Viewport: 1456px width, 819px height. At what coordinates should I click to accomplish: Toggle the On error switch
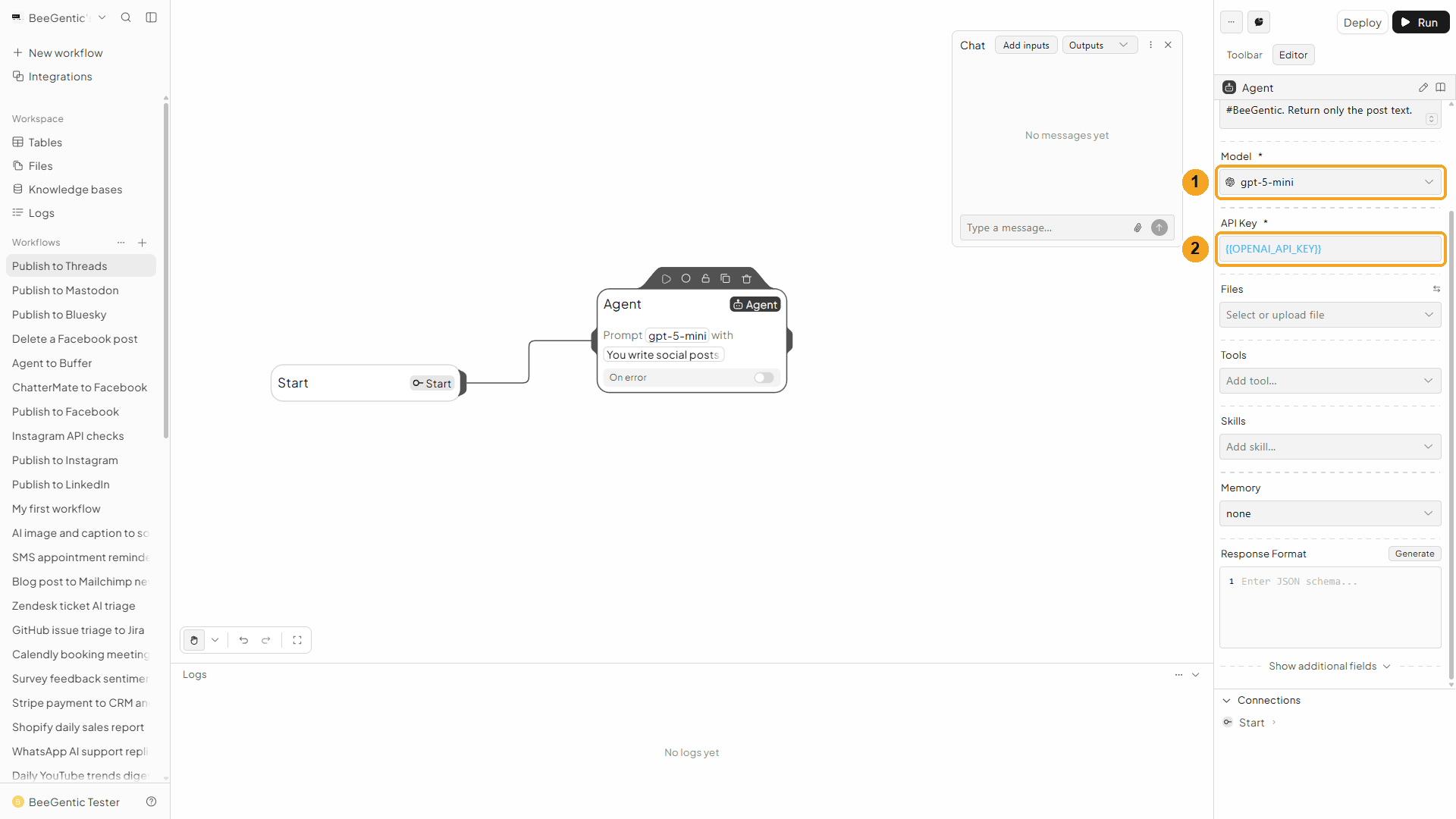[764, 378]
